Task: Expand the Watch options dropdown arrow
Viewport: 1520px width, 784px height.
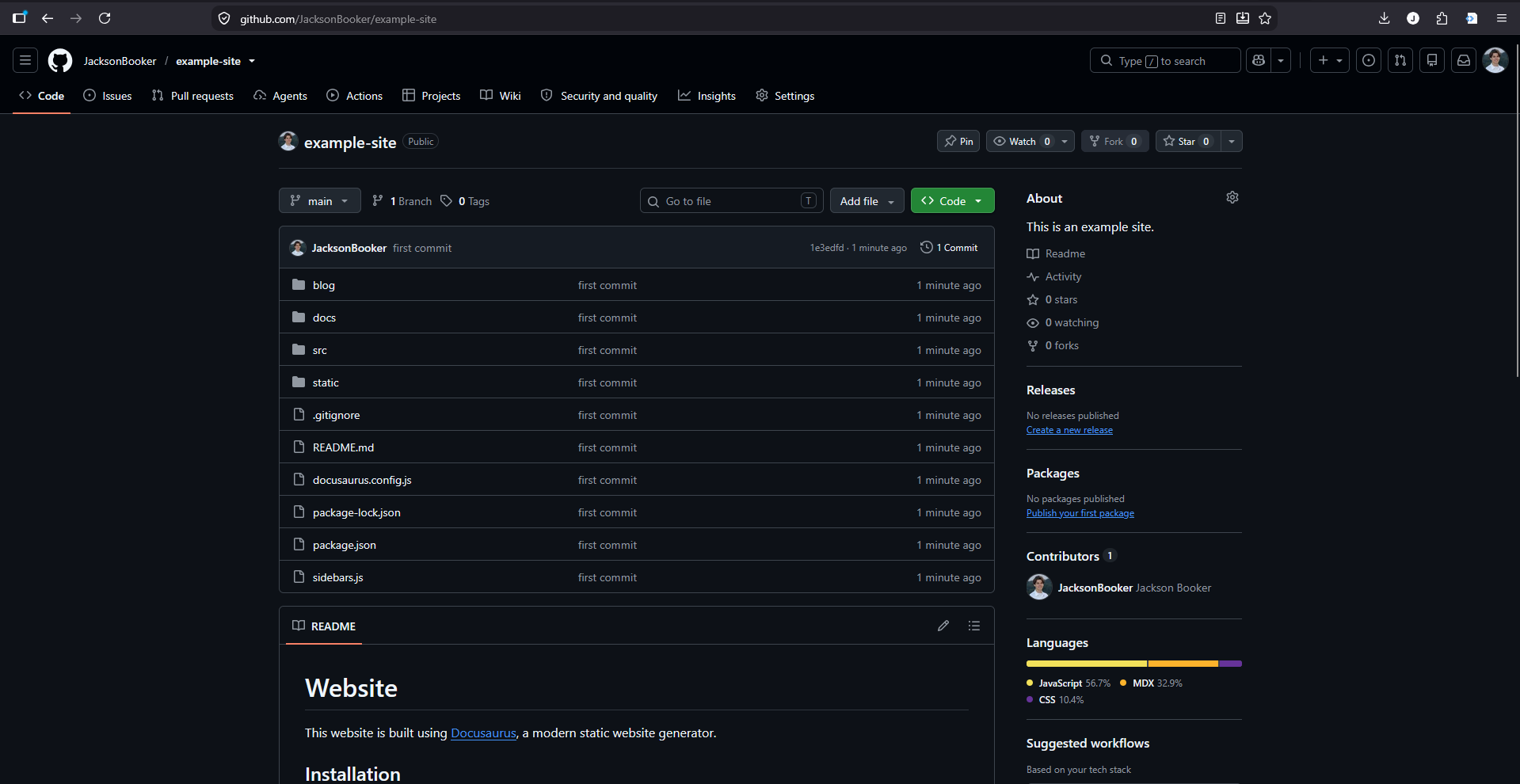Action: [1065, 141]
